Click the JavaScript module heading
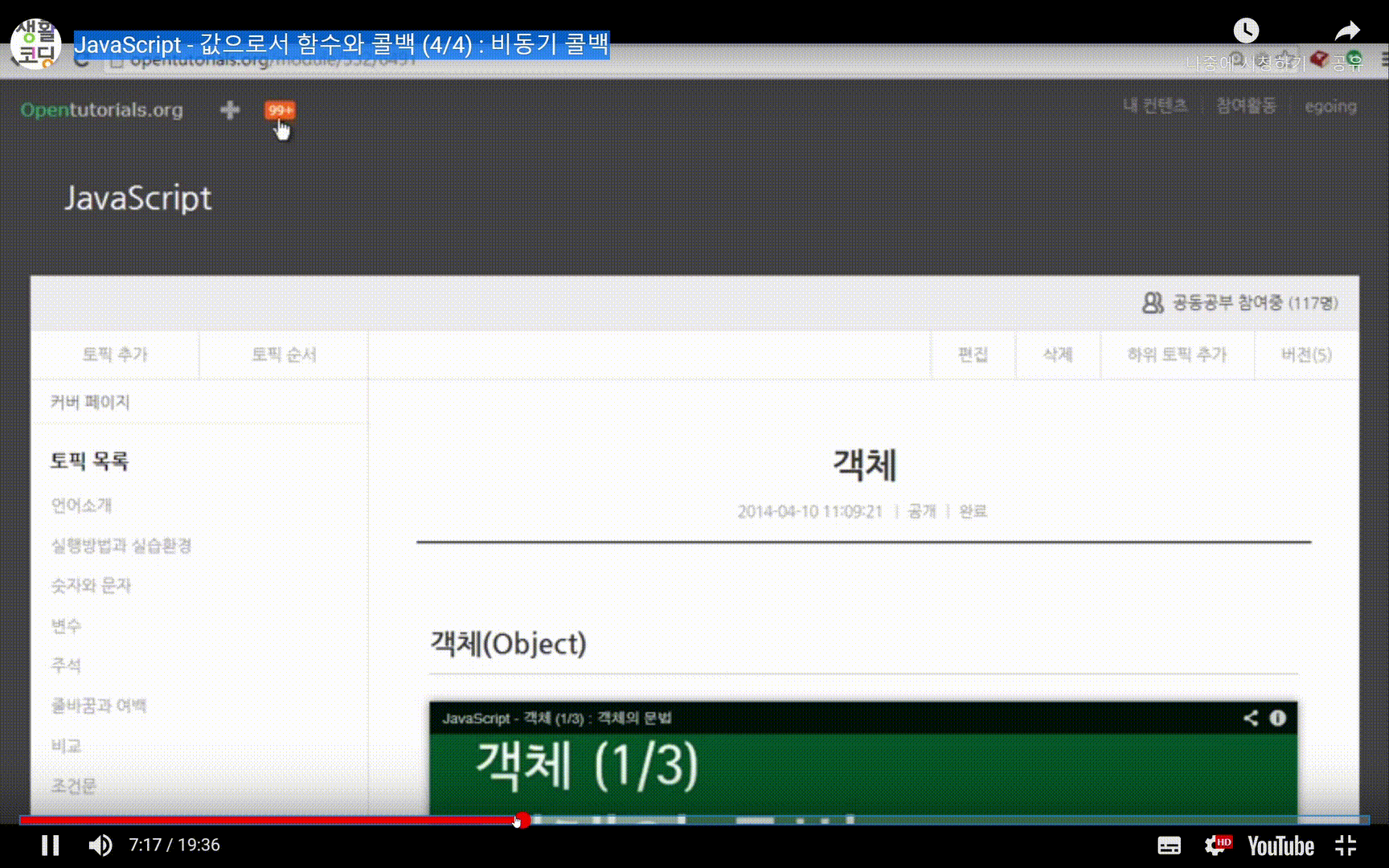Screen dimensions: 1389x868 pos(137,198)
